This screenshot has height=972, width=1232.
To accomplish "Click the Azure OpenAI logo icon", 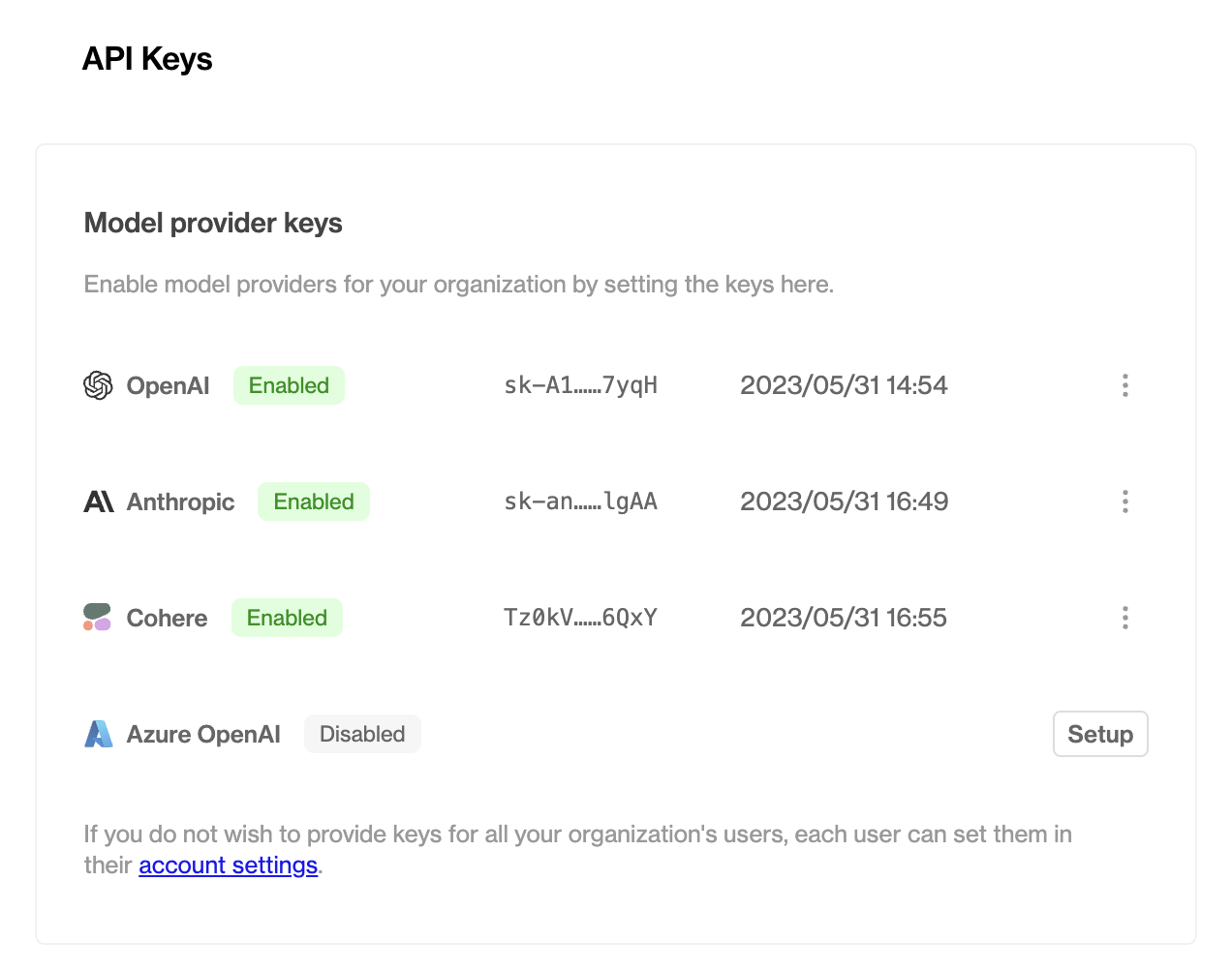I will click(98, 734).
